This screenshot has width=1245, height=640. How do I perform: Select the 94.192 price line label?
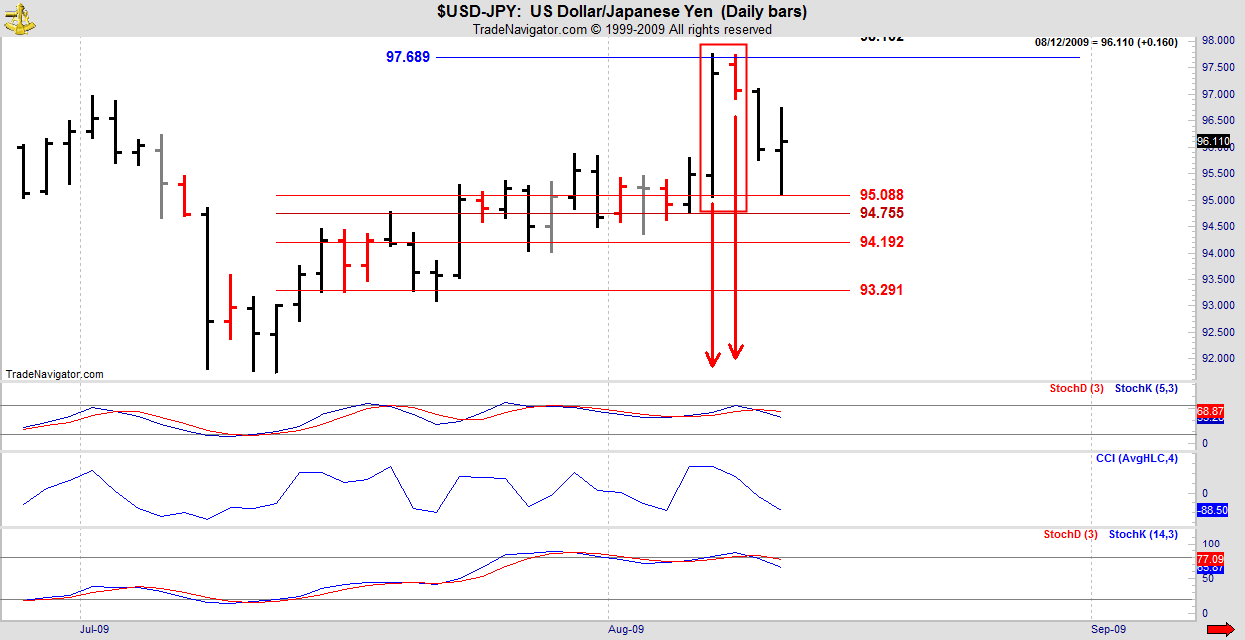point(881,242)
